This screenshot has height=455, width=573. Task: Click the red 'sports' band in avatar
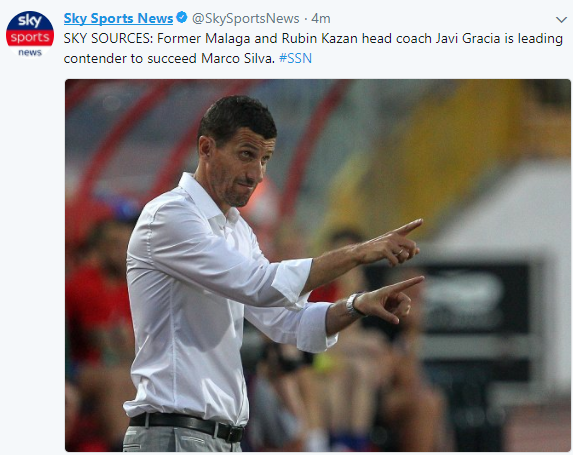pyautogui.click(x=30, y=38)
